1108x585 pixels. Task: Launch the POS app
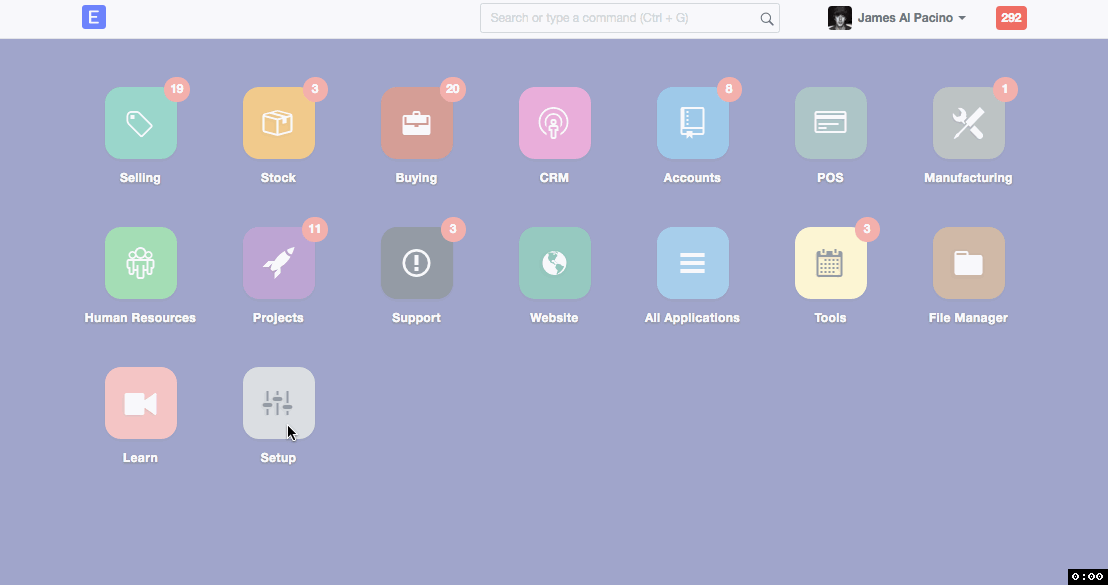point(831,123)
